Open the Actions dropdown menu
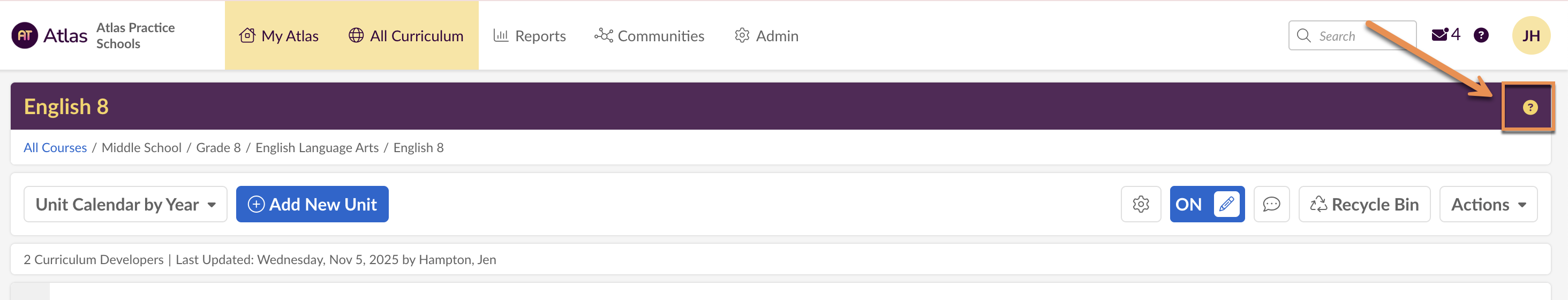 [1488, 205]
